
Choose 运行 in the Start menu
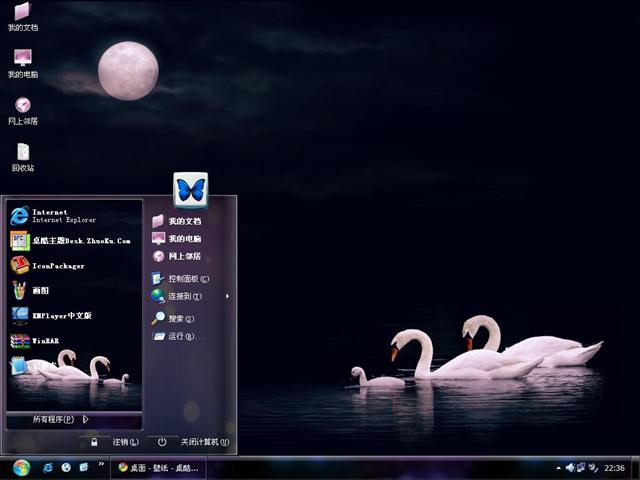[184, 337]
